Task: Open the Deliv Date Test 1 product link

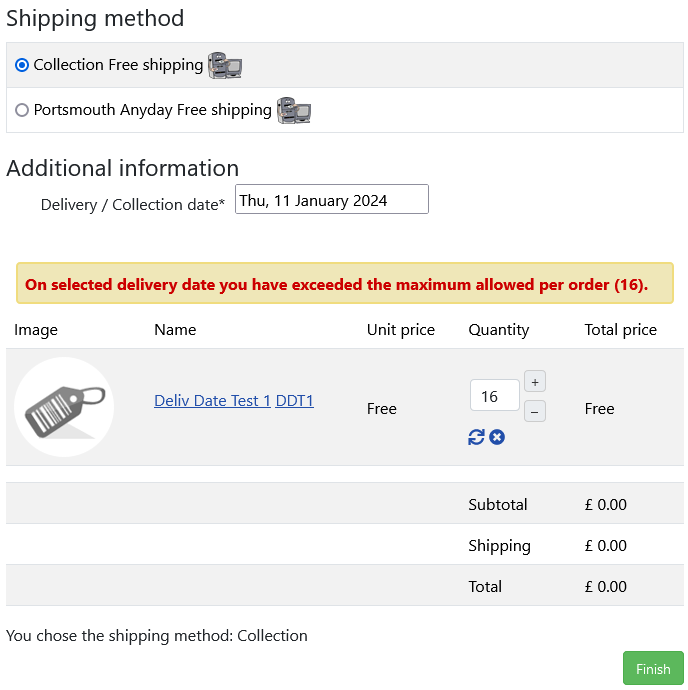Action: pyautogui.click(x=212, y=401)
